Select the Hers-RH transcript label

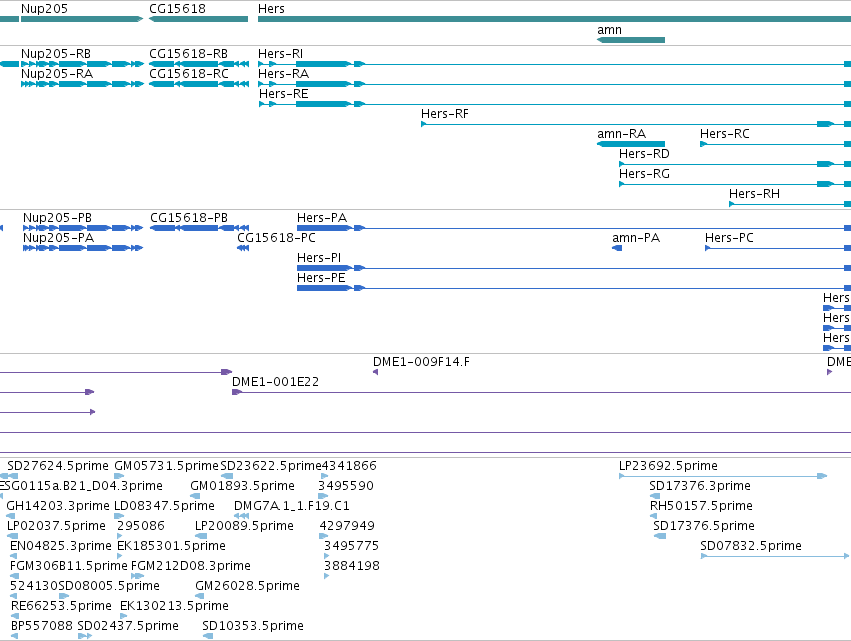pyautogui.click(x=754, y=194)
